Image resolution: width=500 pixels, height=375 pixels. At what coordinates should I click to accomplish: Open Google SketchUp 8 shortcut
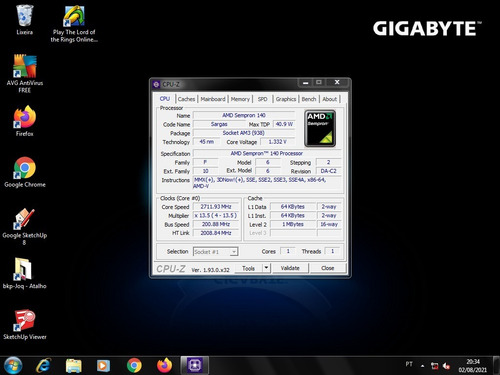[x=24, y=227]
